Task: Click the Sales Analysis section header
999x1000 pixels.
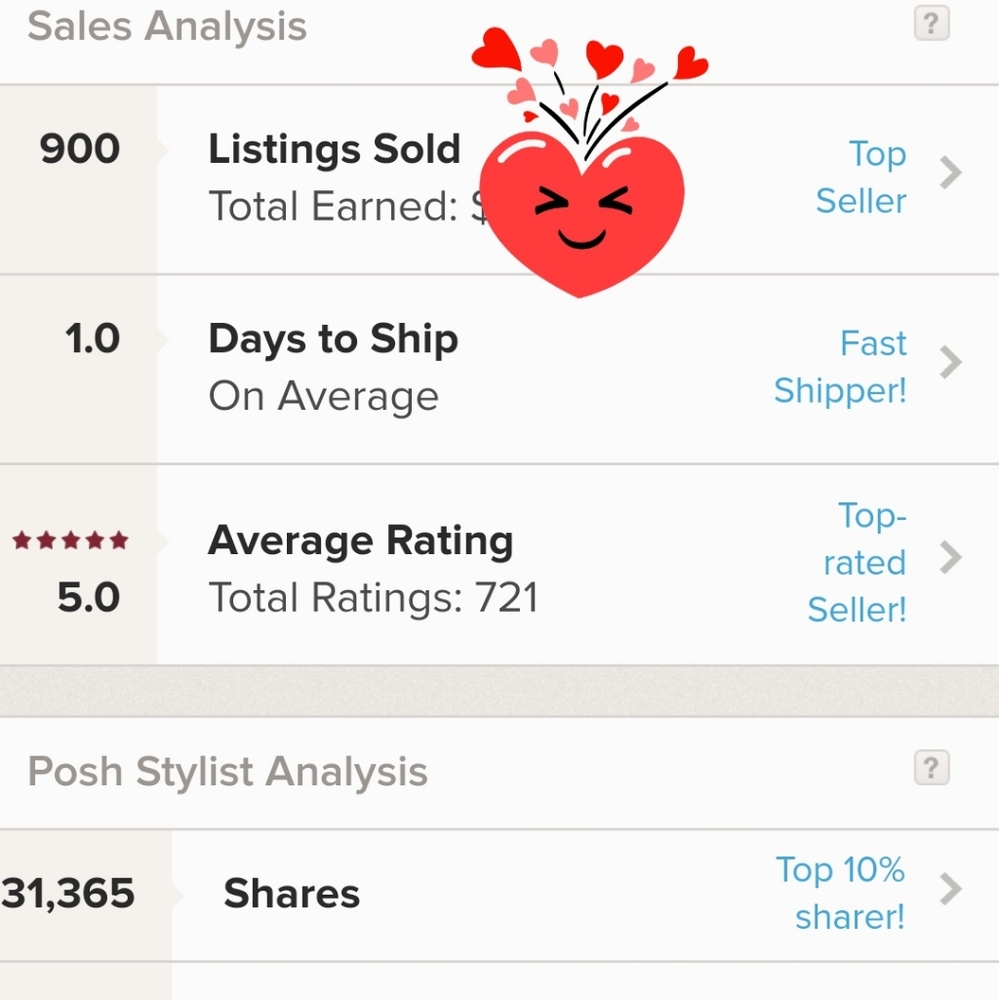Action: (x=167, y=27)
